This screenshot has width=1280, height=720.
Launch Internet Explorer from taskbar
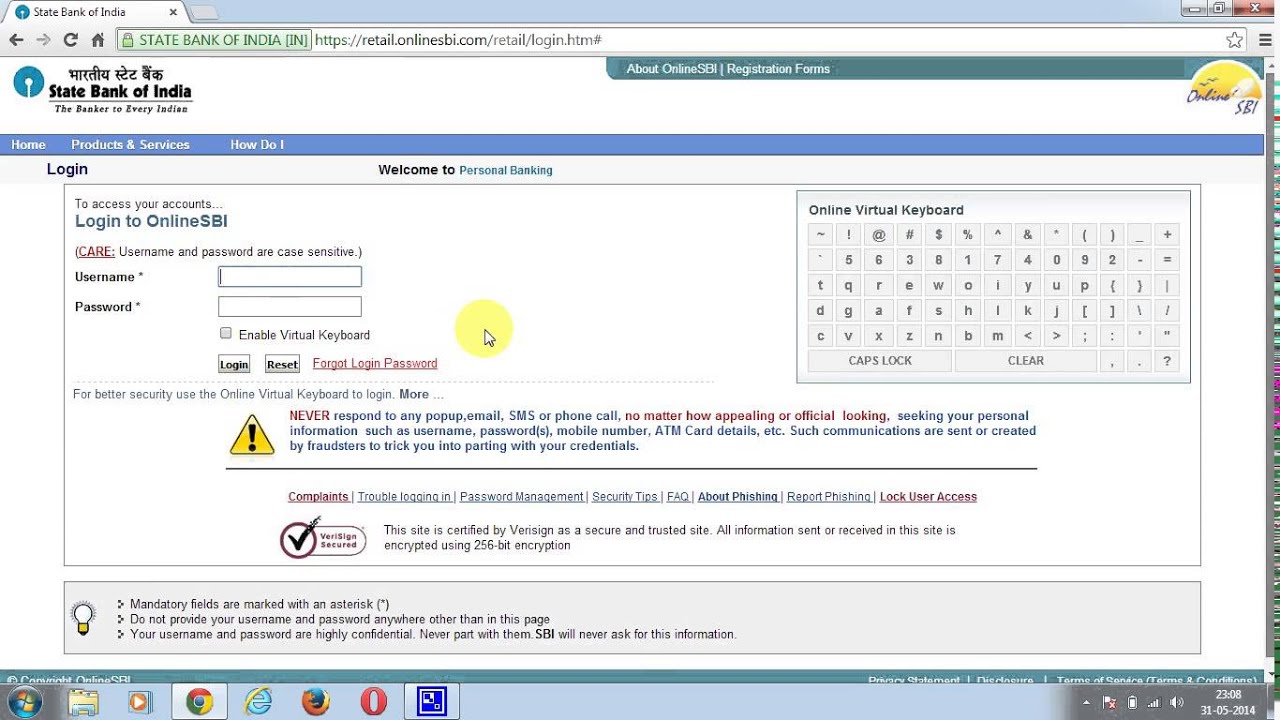(258, 702)
